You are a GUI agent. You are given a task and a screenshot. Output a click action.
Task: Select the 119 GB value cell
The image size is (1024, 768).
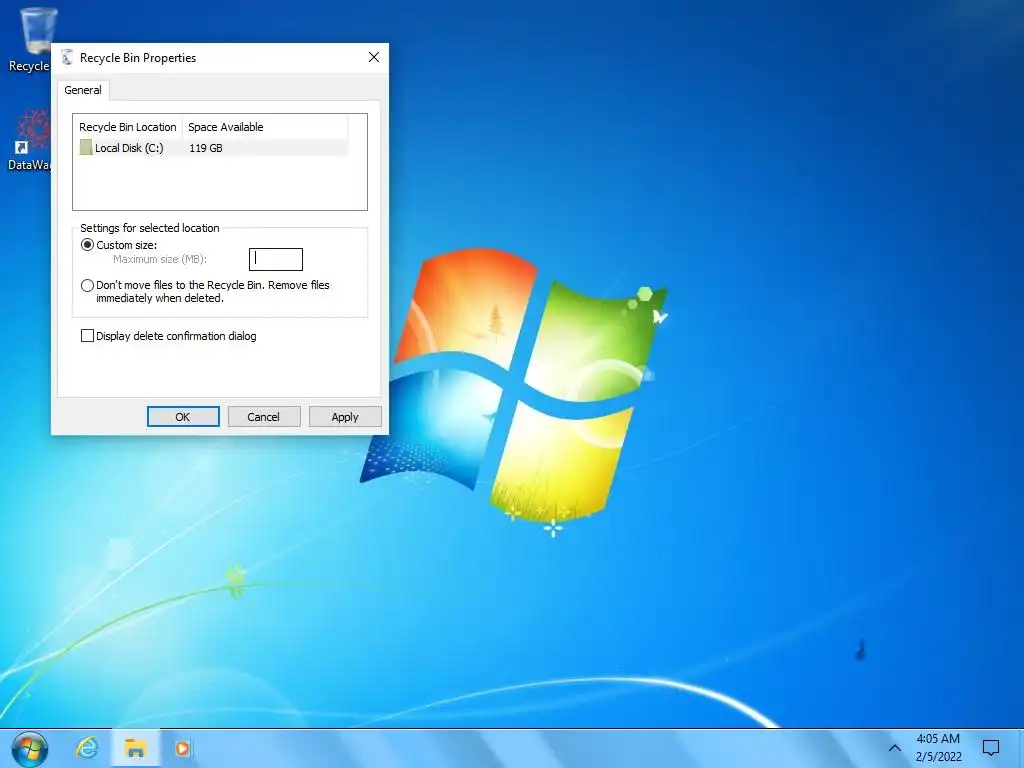[x=206, y=148]
